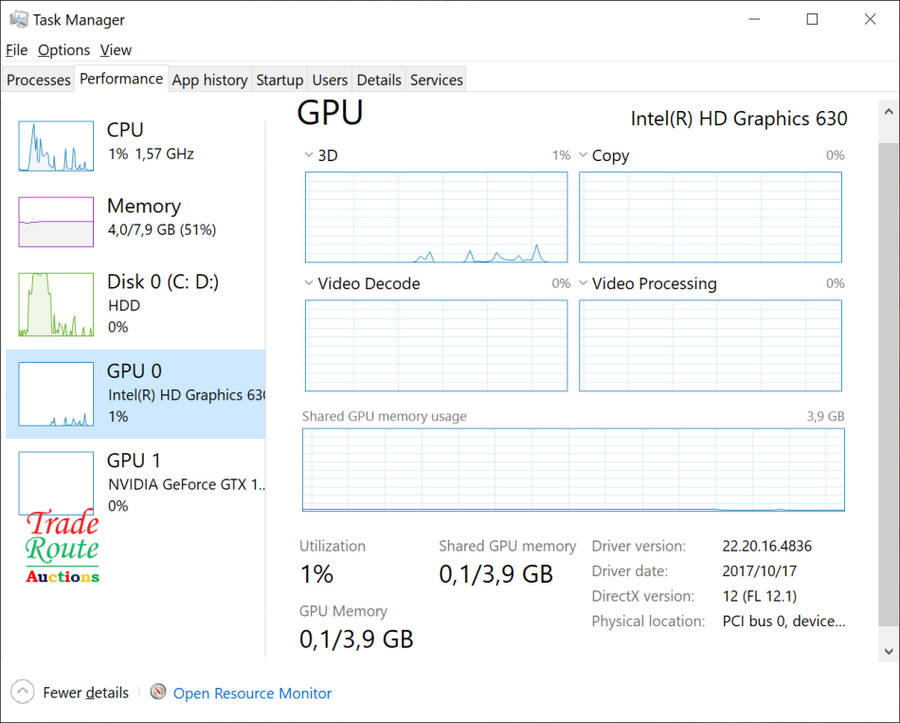Open the Copy engine dropdown chevron

pos(583,156)
